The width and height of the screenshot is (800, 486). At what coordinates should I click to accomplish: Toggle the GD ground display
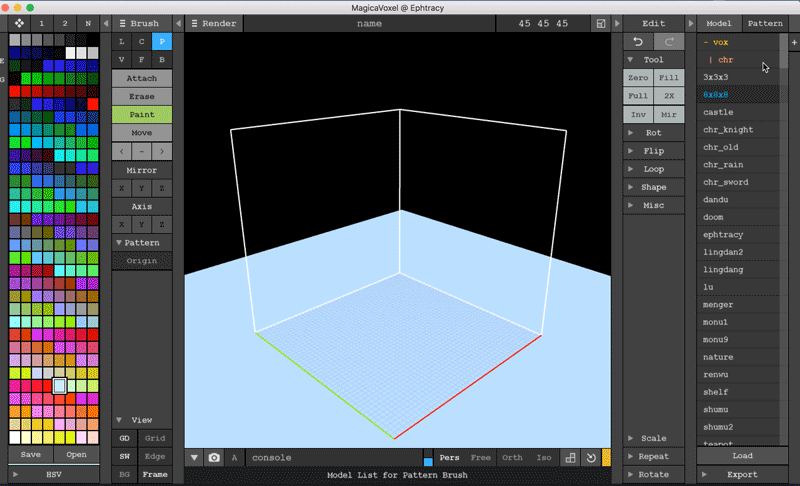124,438
